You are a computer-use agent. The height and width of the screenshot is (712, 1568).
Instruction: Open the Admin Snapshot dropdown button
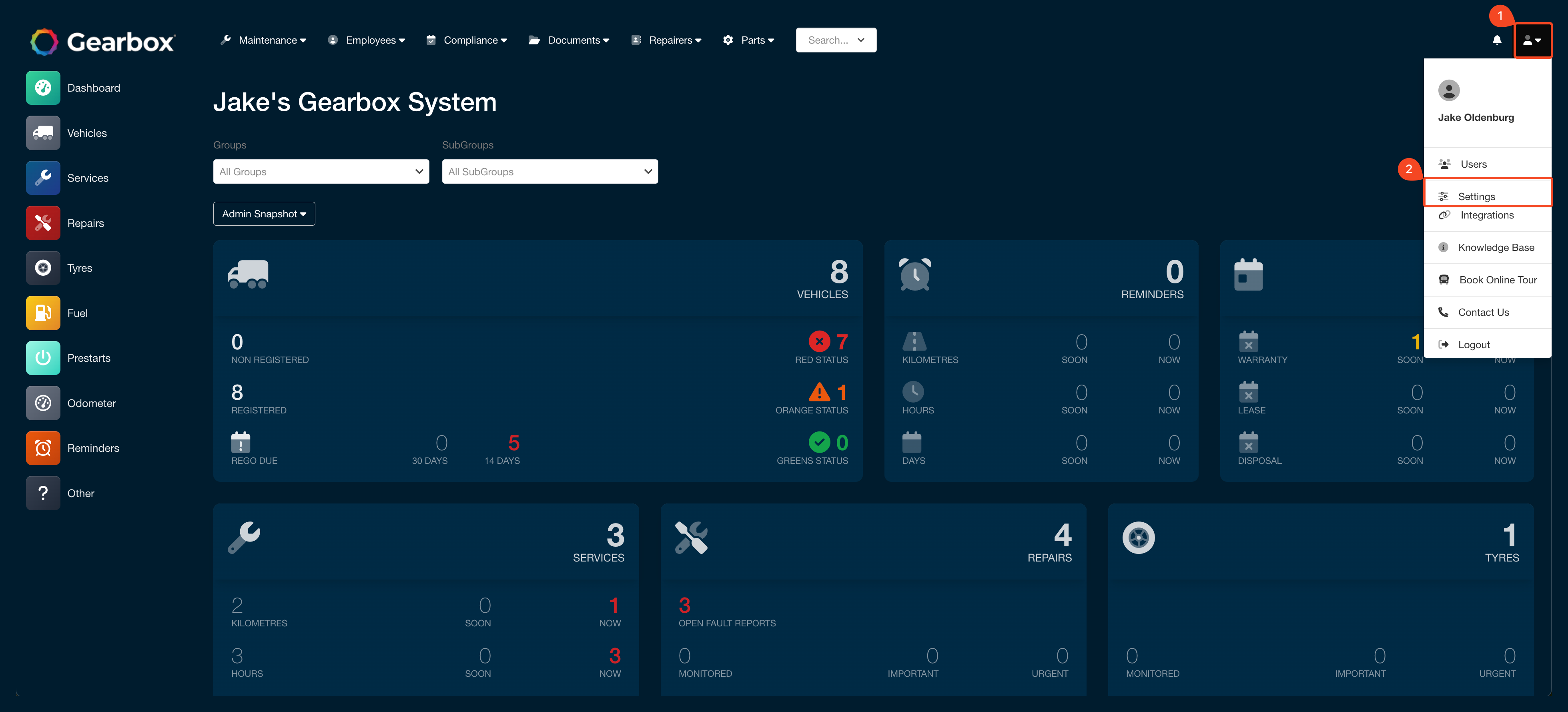coord(264,214)
